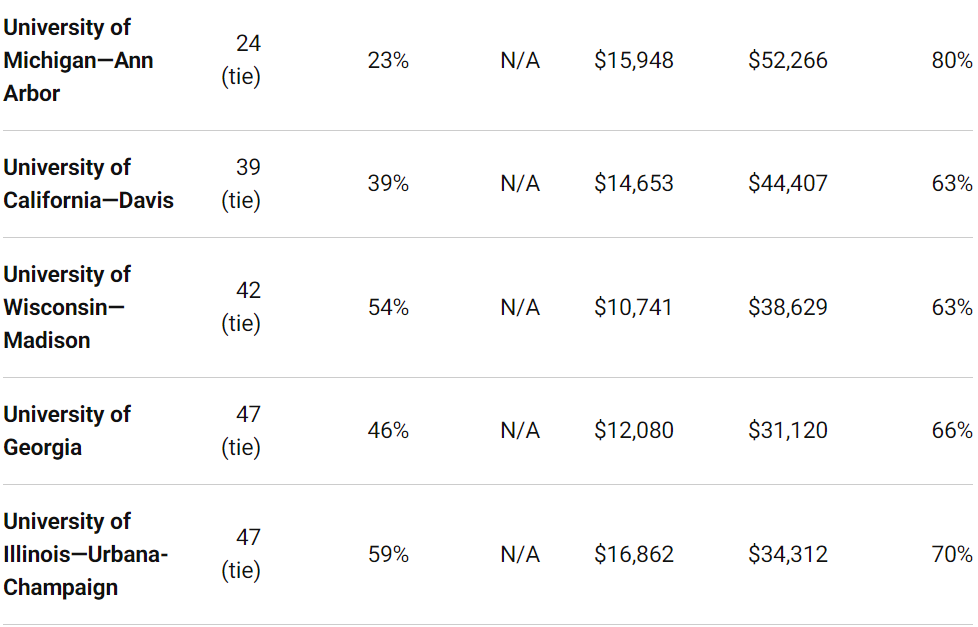
Task: Click N/A cell in Georgia row
Action: point(520,430)
